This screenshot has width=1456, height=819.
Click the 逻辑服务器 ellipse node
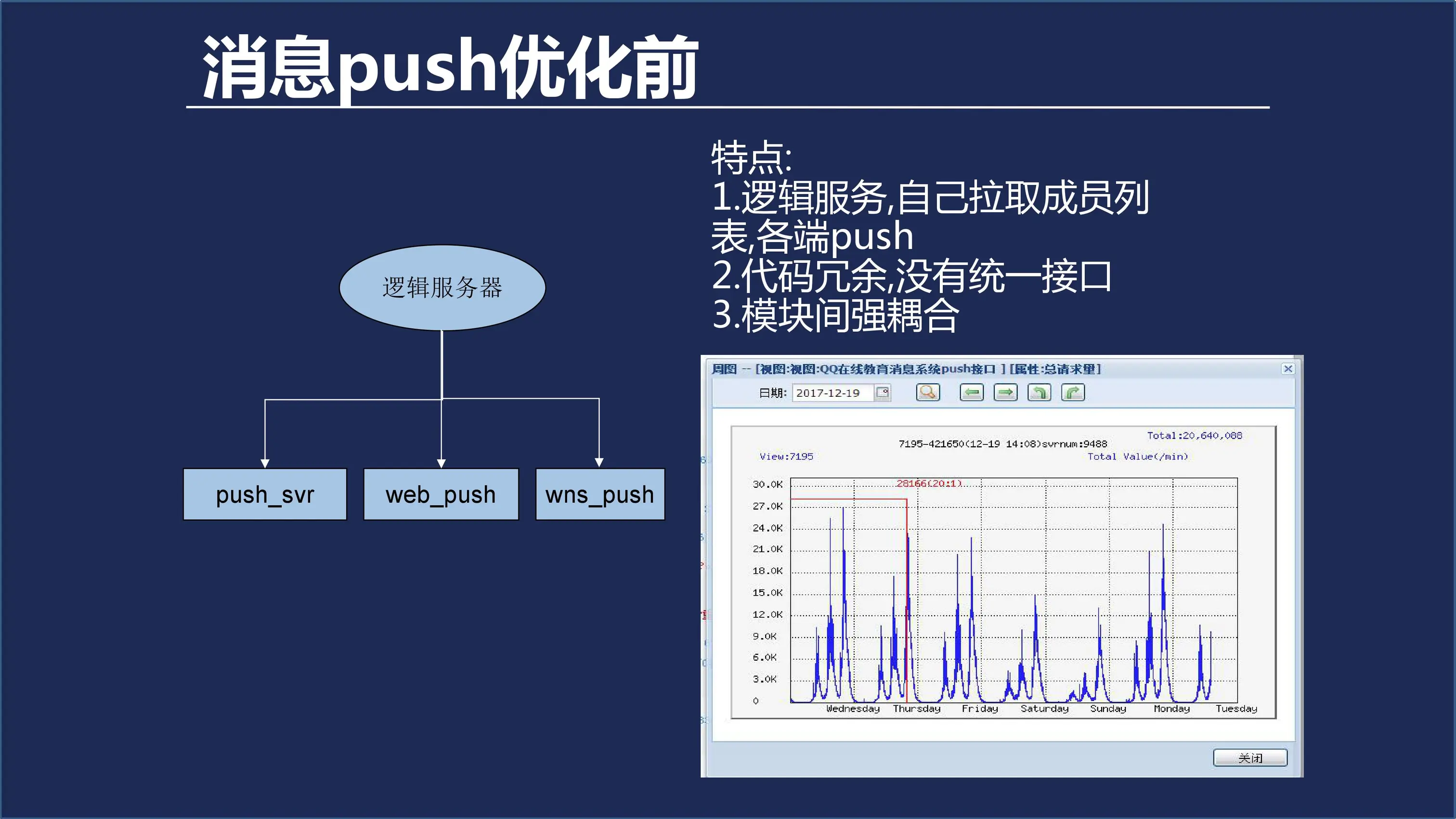click(x=442, y=288)
